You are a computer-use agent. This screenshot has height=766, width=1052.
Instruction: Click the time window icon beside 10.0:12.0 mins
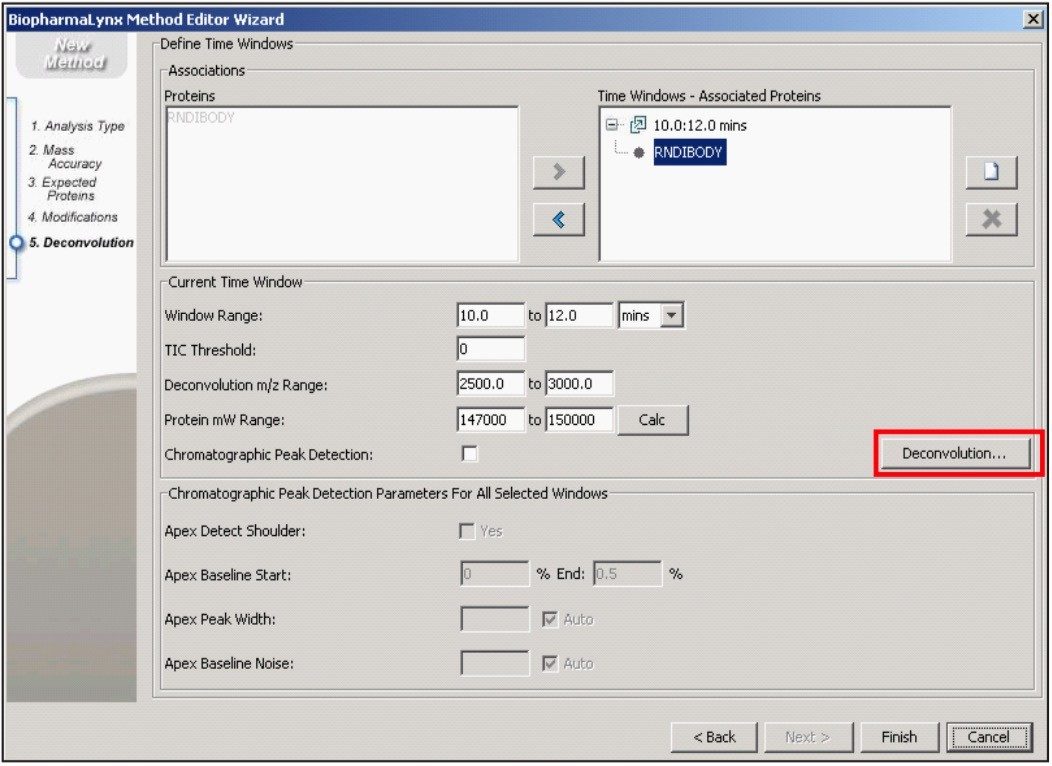click(638, 125)
